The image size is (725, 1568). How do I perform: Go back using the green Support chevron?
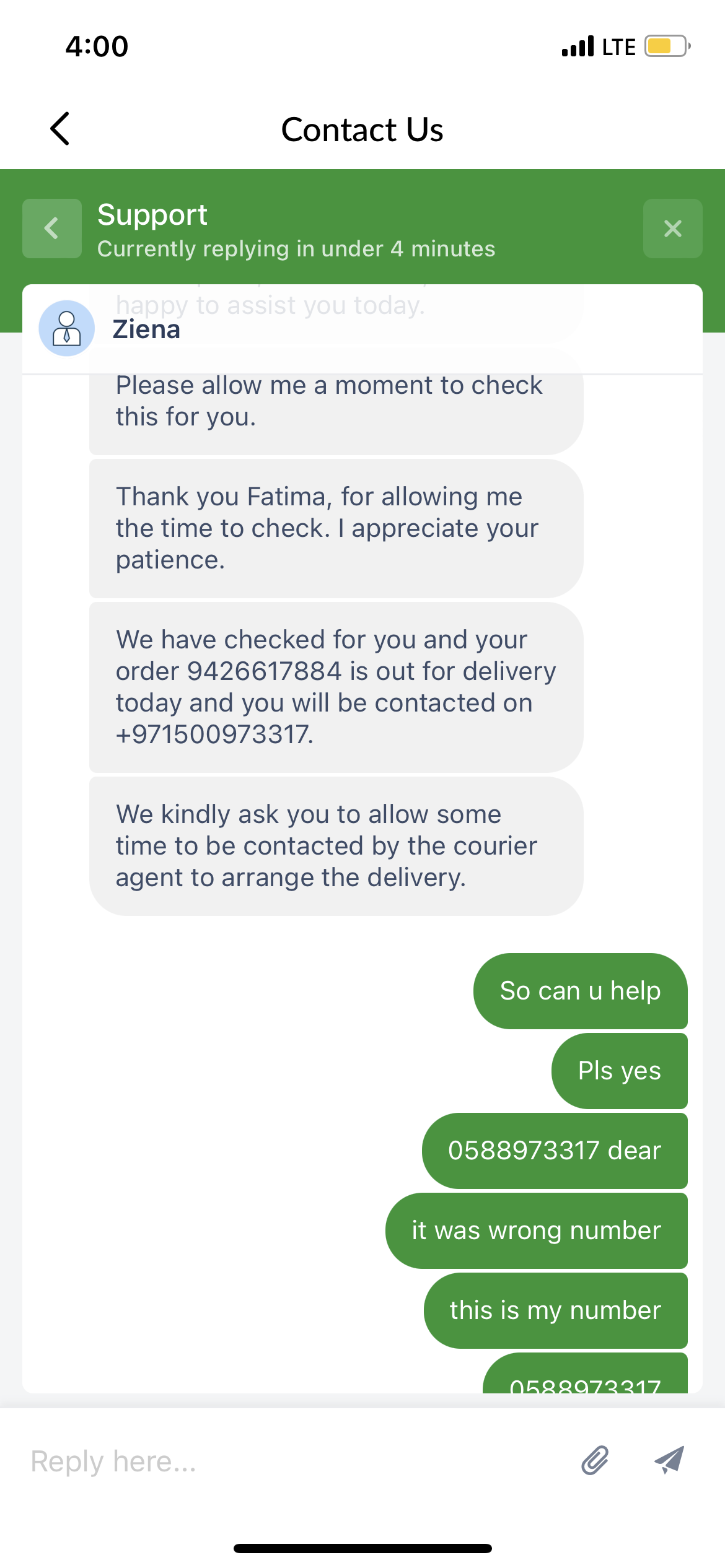[x=52, y=229]
